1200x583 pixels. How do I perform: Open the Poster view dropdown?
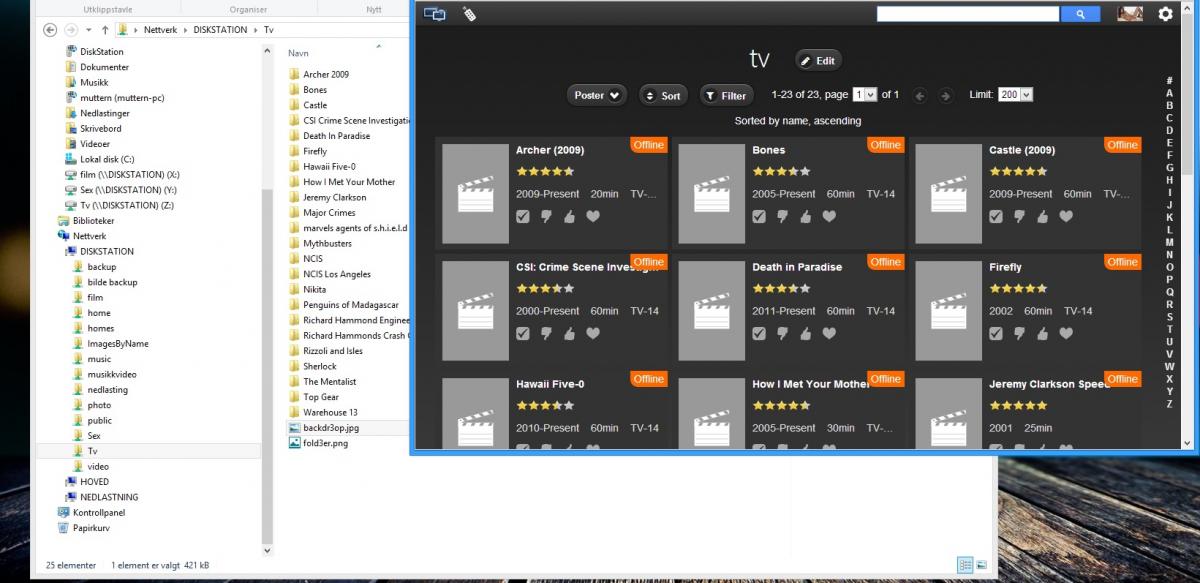pyautogui.click(x=597, y=95)
